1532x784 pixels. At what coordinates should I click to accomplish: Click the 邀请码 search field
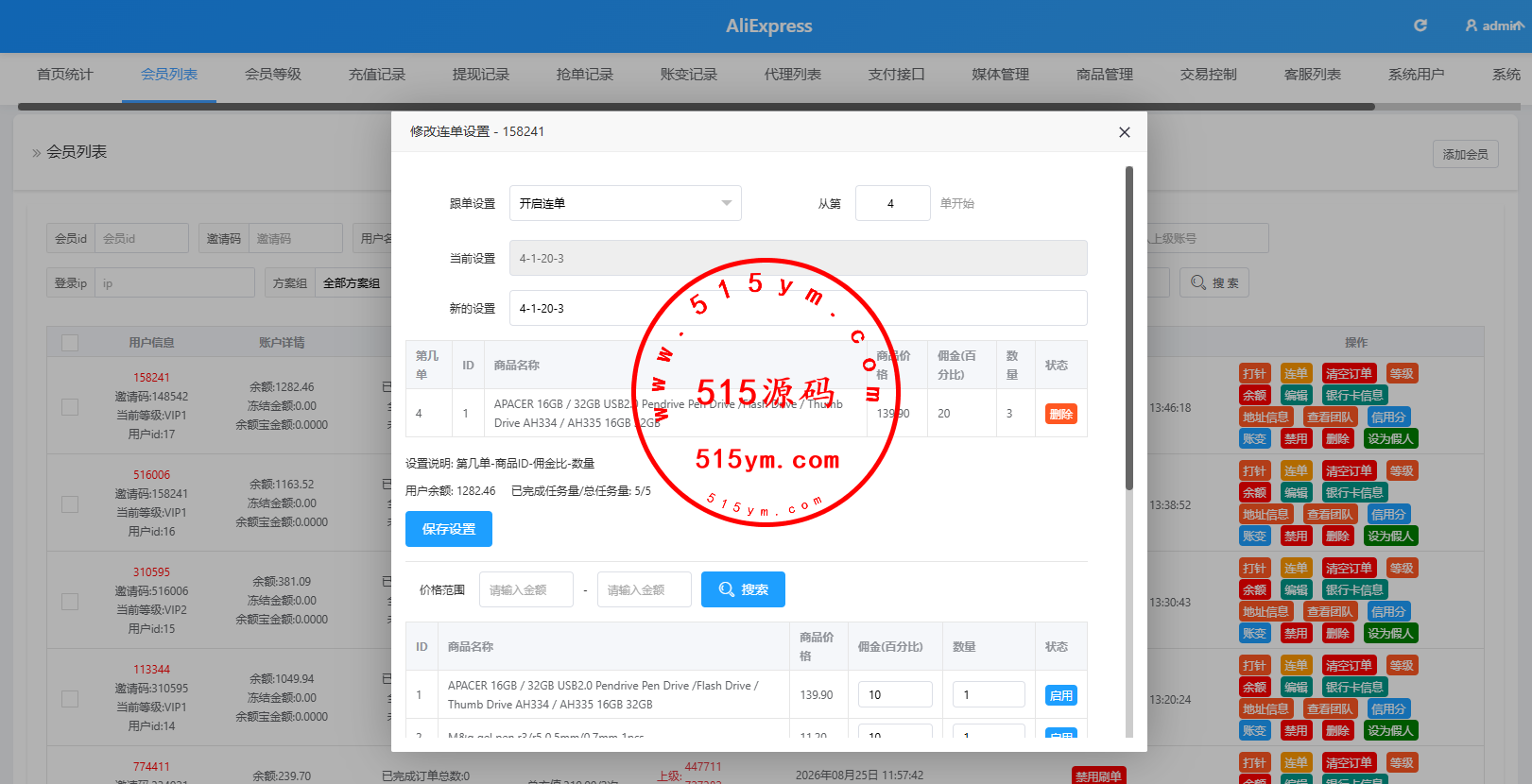coord(296,238)
